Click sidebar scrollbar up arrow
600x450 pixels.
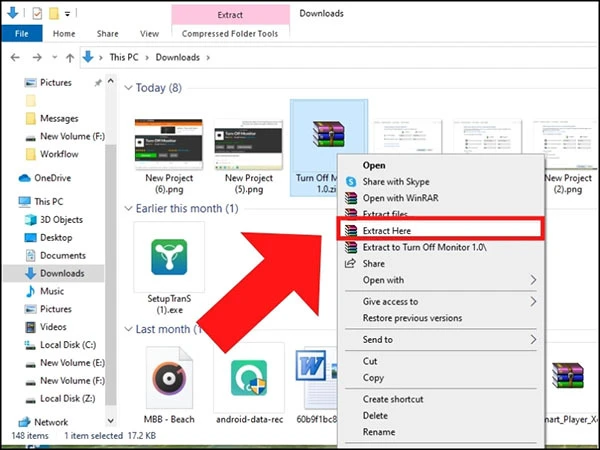click(x=111, y=81)
